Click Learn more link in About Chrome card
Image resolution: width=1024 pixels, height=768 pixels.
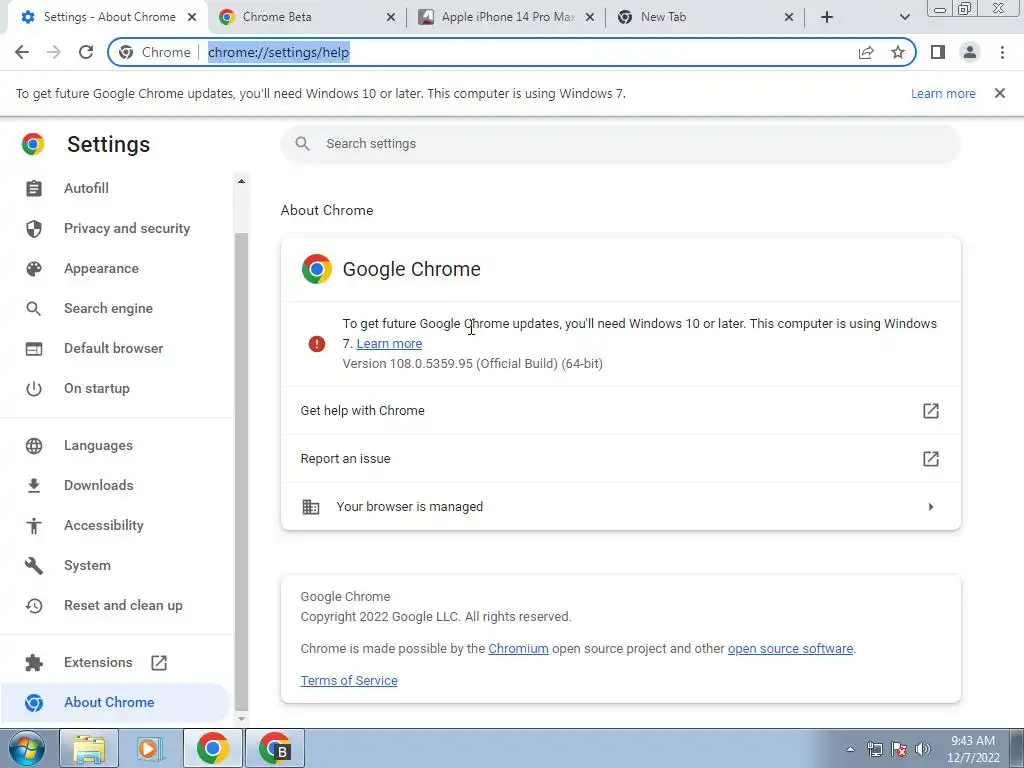[x=389, y=344]
